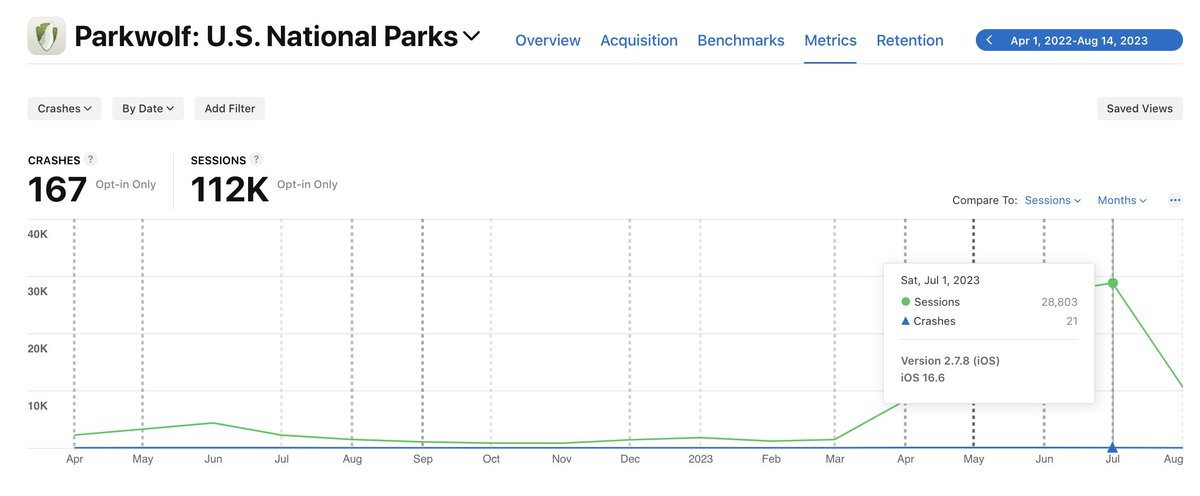Click the blue Crashes triangle marker at Jul

click(x=1112, y=447)
